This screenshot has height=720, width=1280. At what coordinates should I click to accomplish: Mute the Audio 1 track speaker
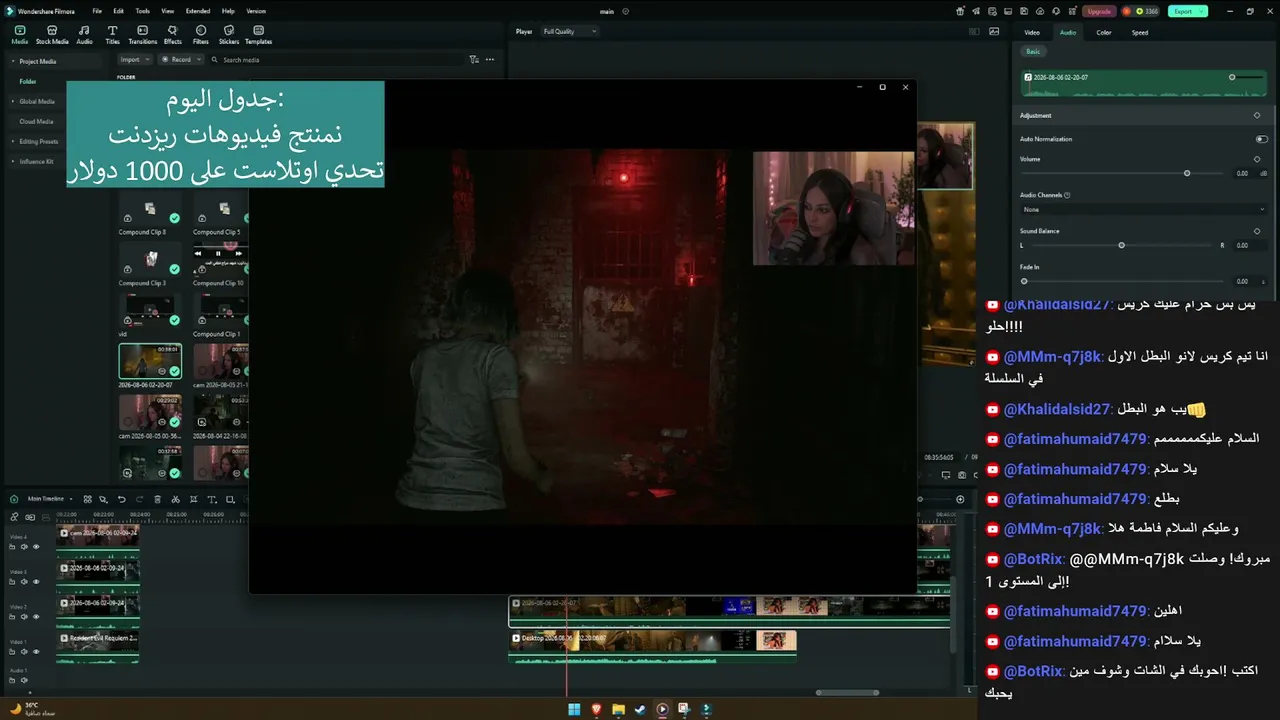point(25,680)
